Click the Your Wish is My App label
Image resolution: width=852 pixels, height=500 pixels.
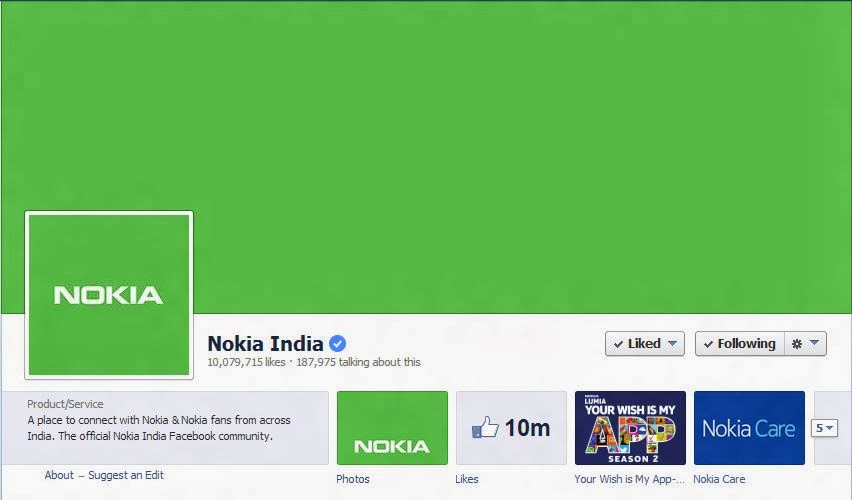coord(629,479)
